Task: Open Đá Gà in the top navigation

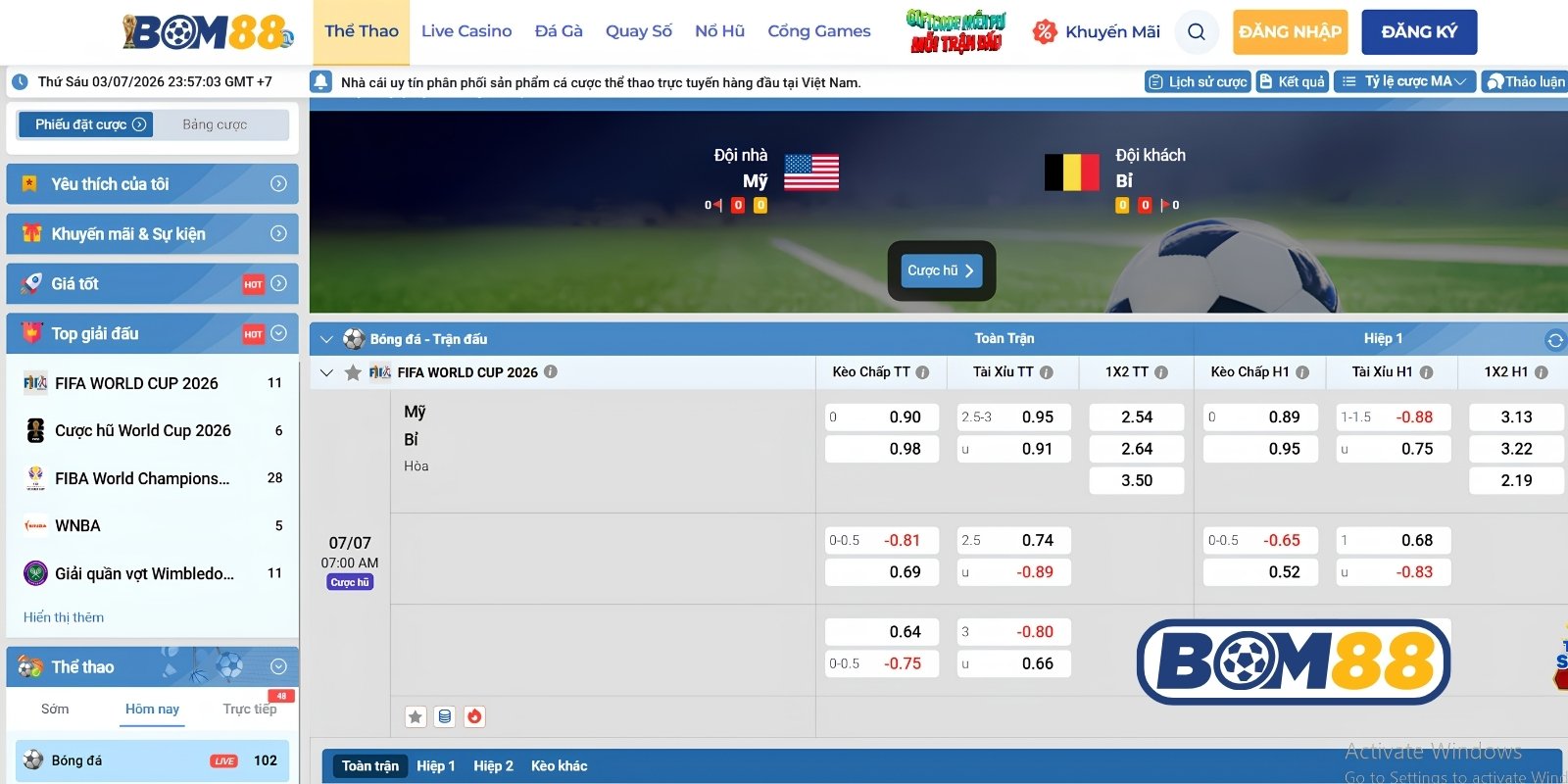Action: pyautogui.click(x=559, y=31)
